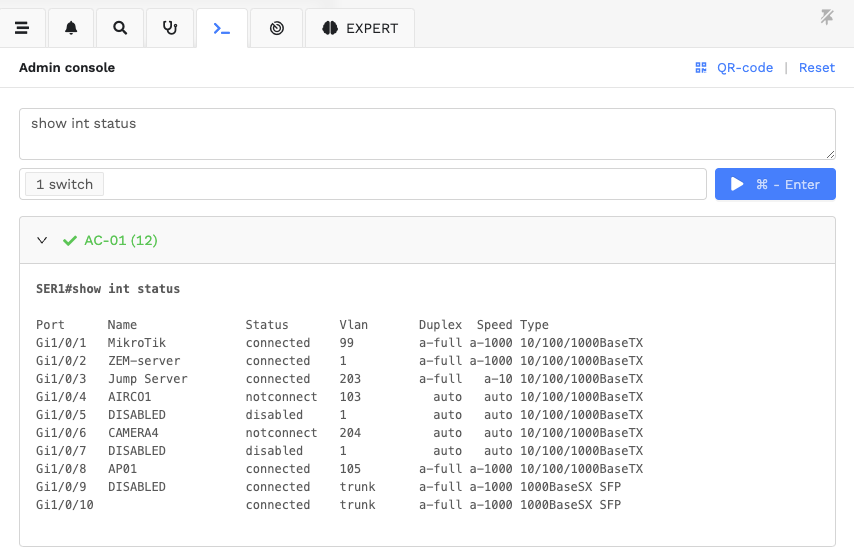Screen dimensions: 854x559
Task: Click the 'SER1#show int status' output line
Action: click(108, 289)
